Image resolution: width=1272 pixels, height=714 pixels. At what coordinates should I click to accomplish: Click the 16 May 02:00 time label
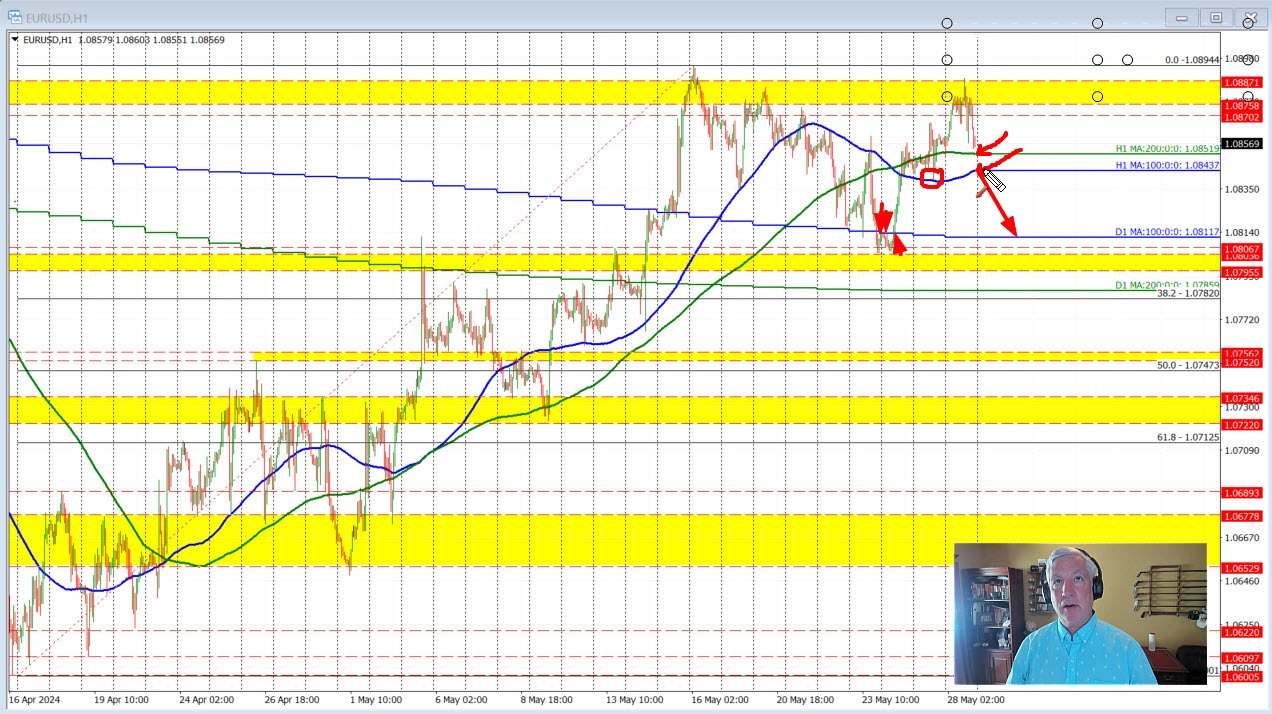pyautogui.click(x=718, y=700)
